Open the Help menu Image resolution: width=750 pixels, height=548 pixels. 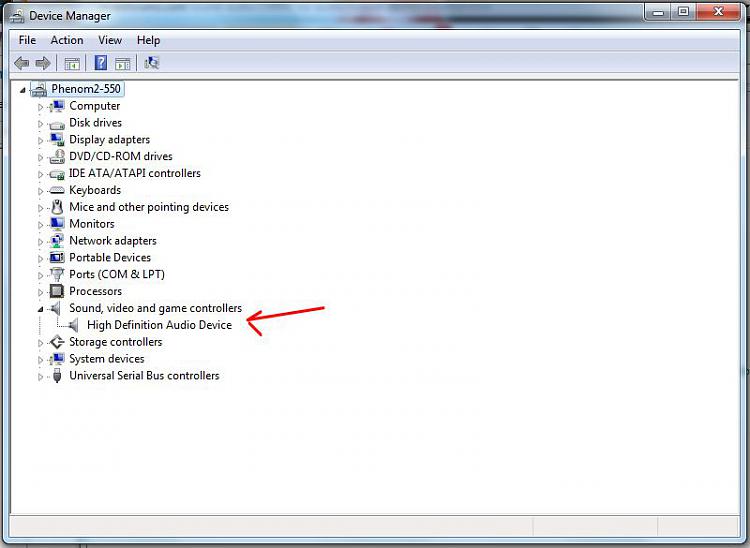[148, 40]
